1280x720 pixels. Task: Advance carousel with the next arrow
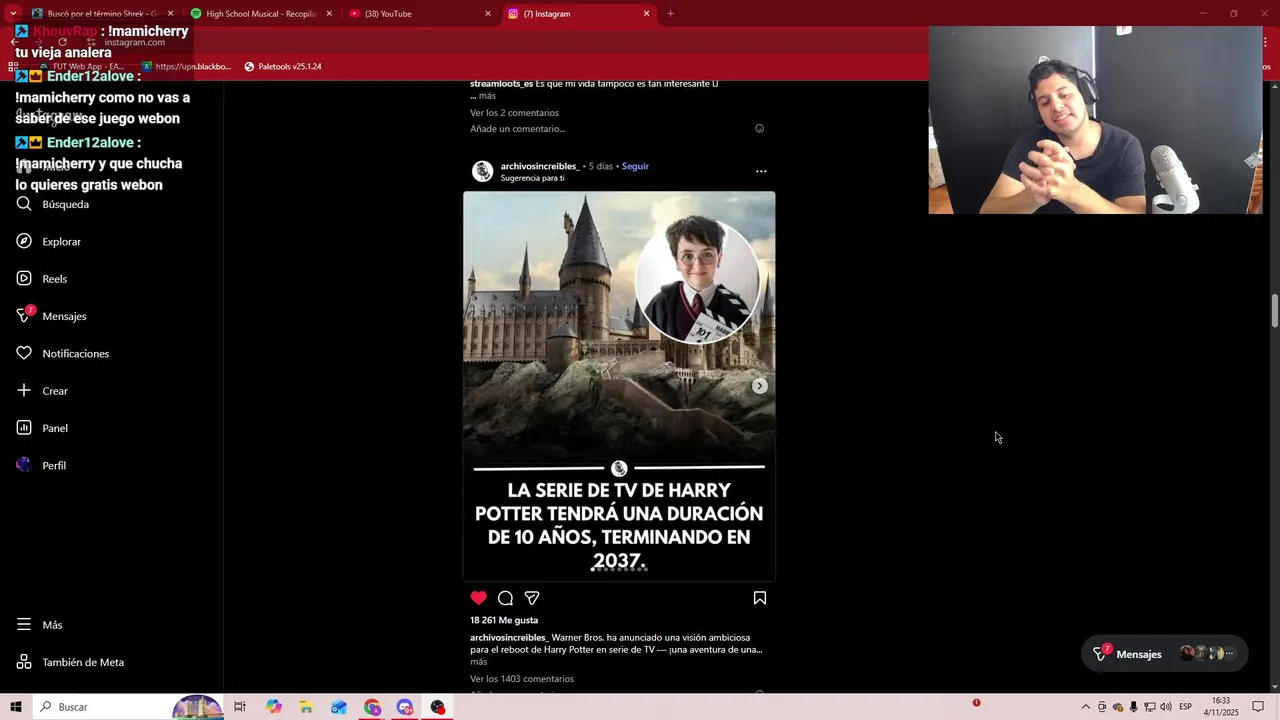click(x=760, y=386)
